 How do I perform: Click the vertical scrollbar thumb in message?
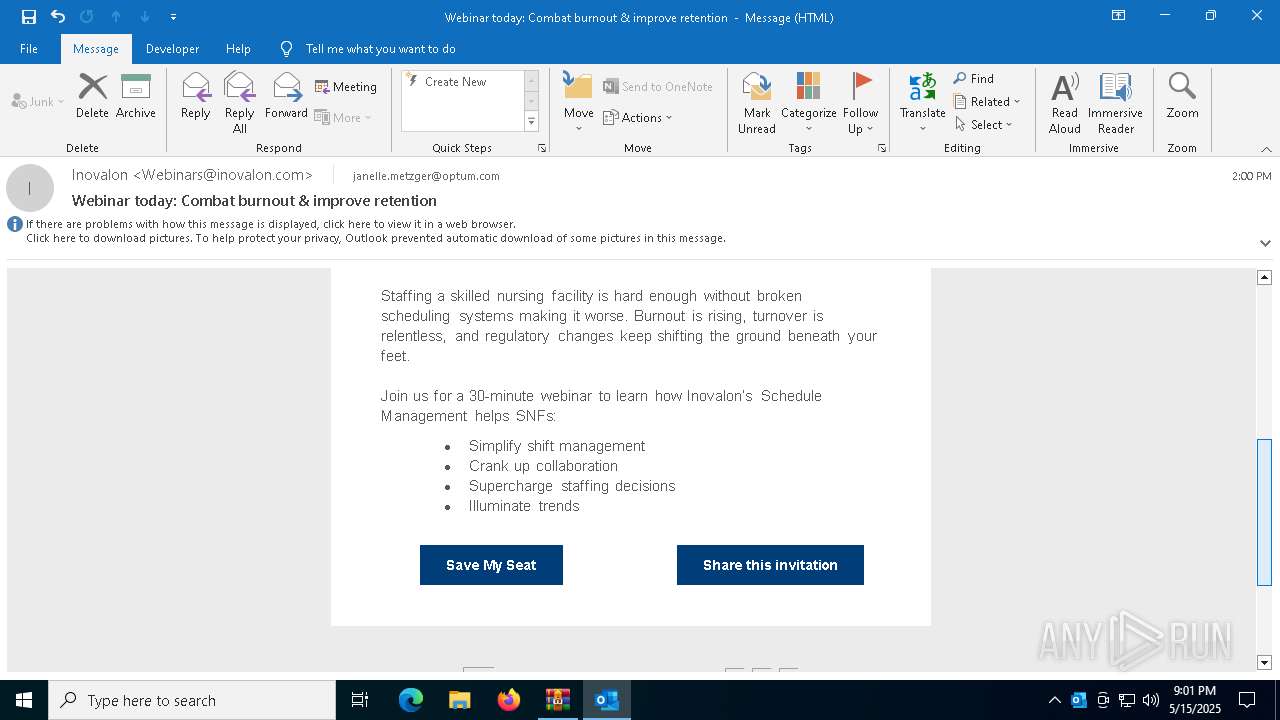[x=1265, y=512]
